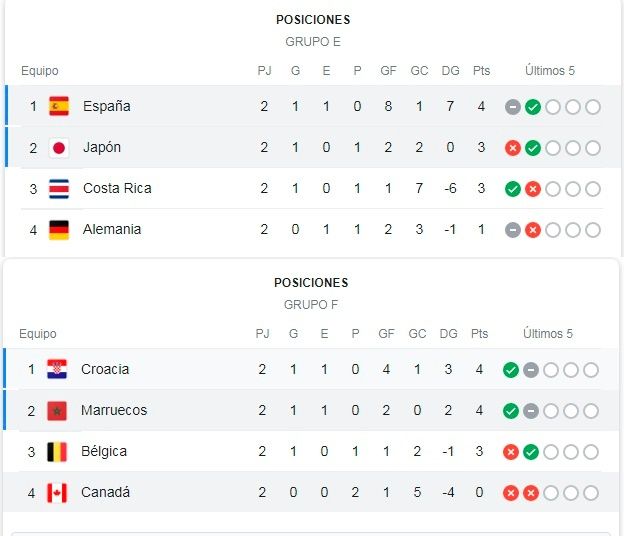This screenshot has height=536, width=624.
Task: Click the Costa Rica flag icon
Action: coord(59,189)
